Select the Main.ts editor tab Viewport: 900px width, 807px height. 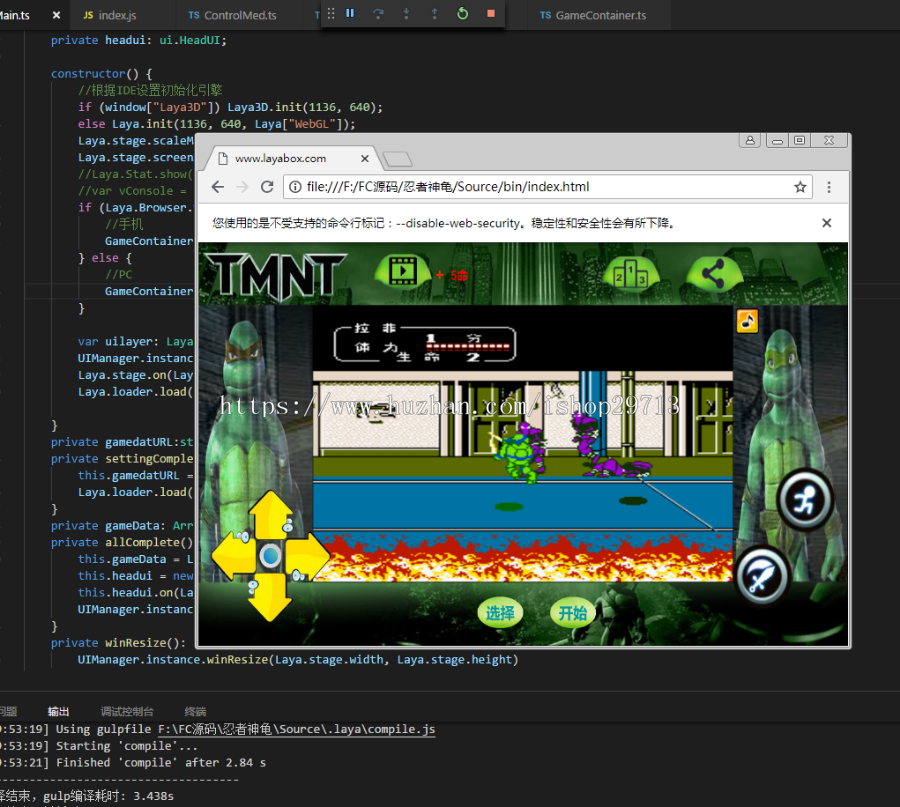(15, 15)
